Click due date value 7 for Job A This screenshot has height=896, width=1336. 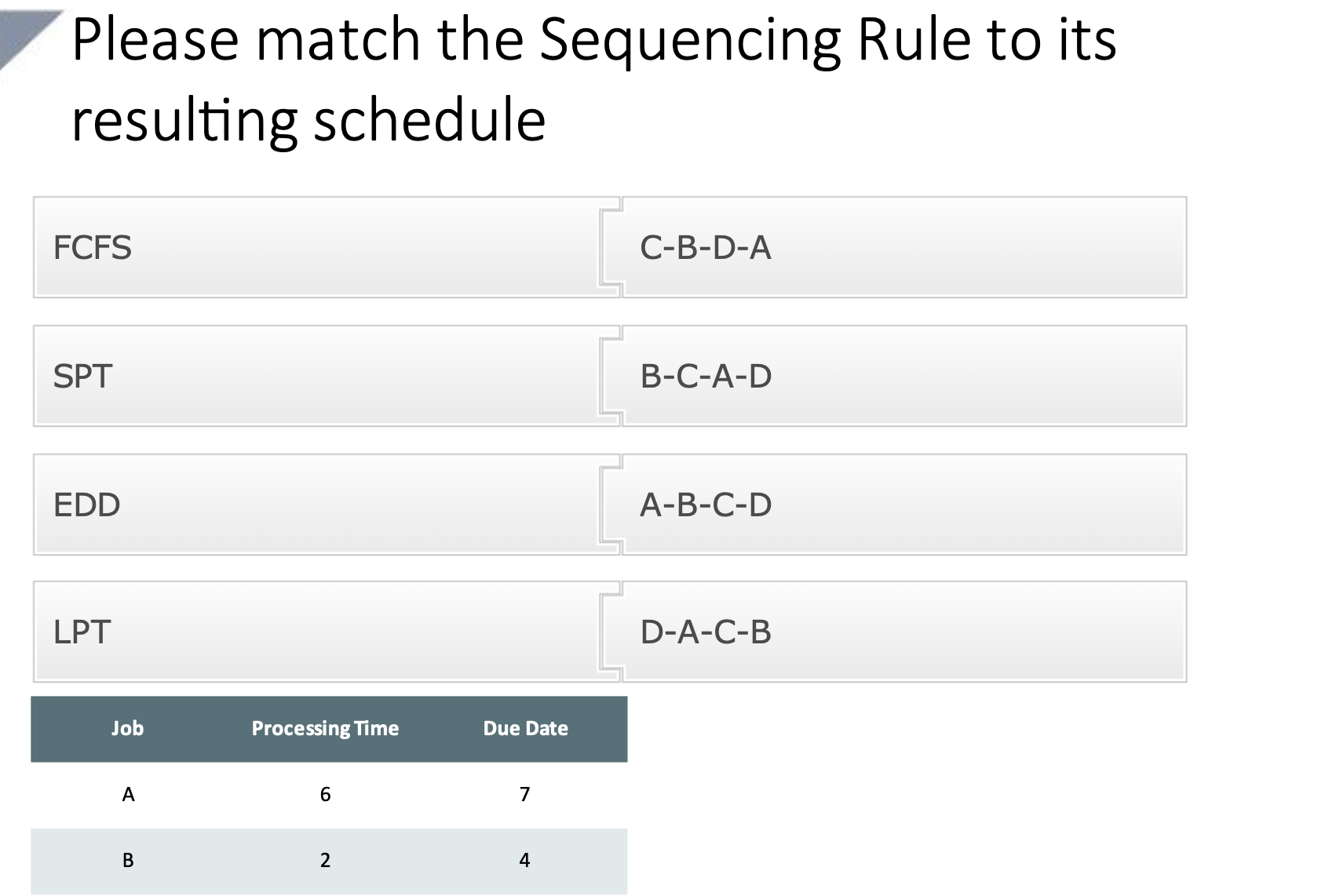tap(525, 795)
